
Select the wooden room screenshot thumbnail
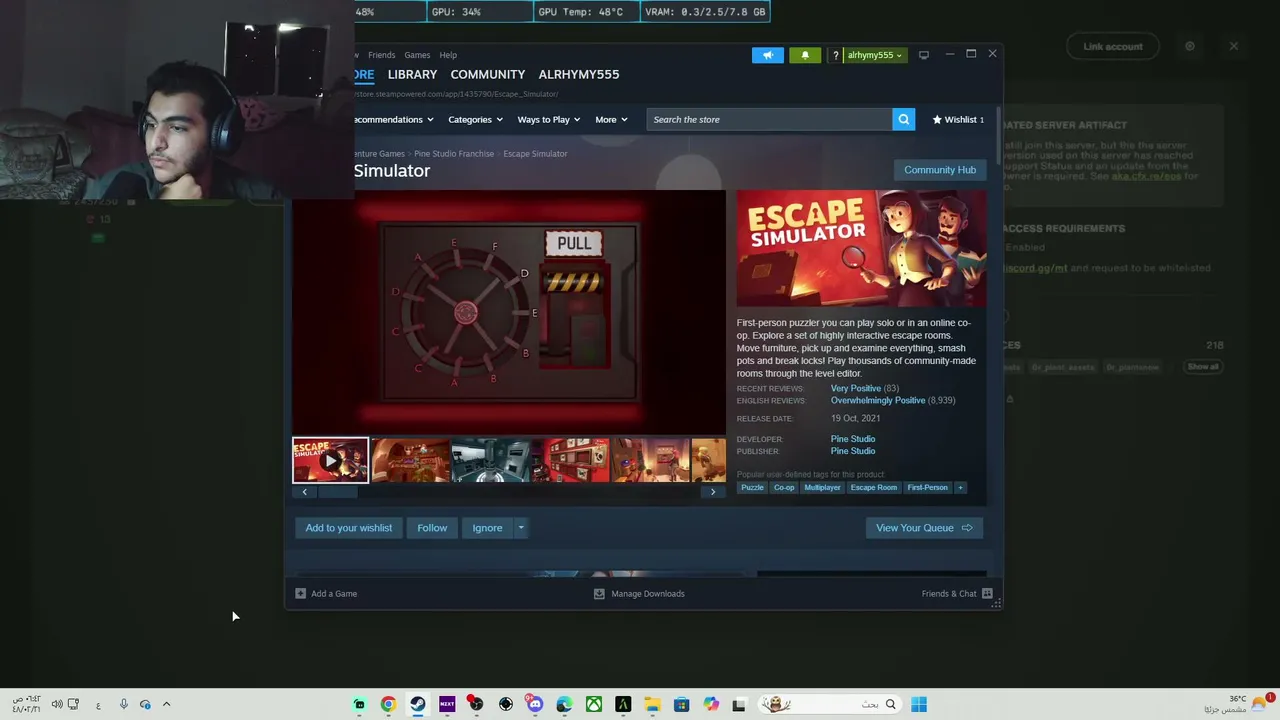click(410, 460)
